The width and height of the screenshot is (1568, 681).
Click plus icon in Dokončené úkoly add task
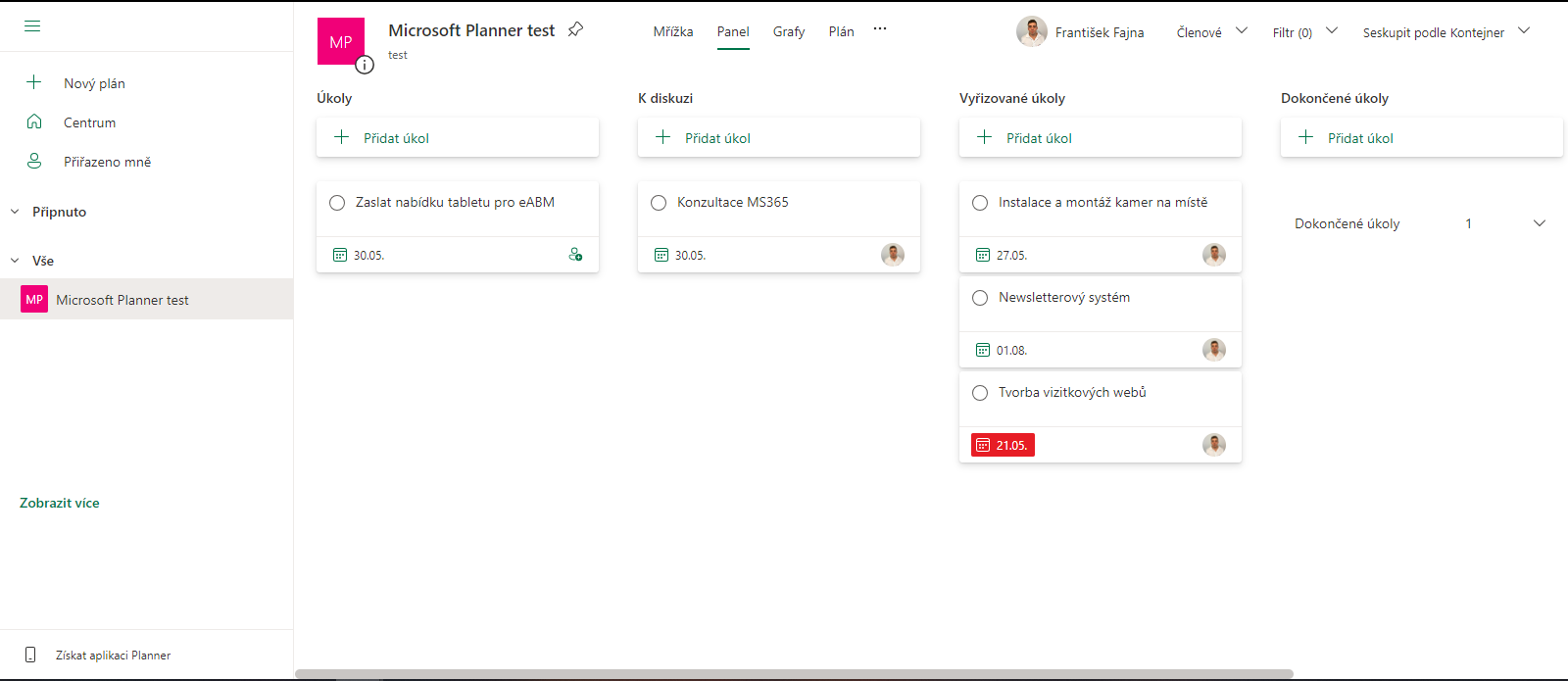[x=1305, y=137]
